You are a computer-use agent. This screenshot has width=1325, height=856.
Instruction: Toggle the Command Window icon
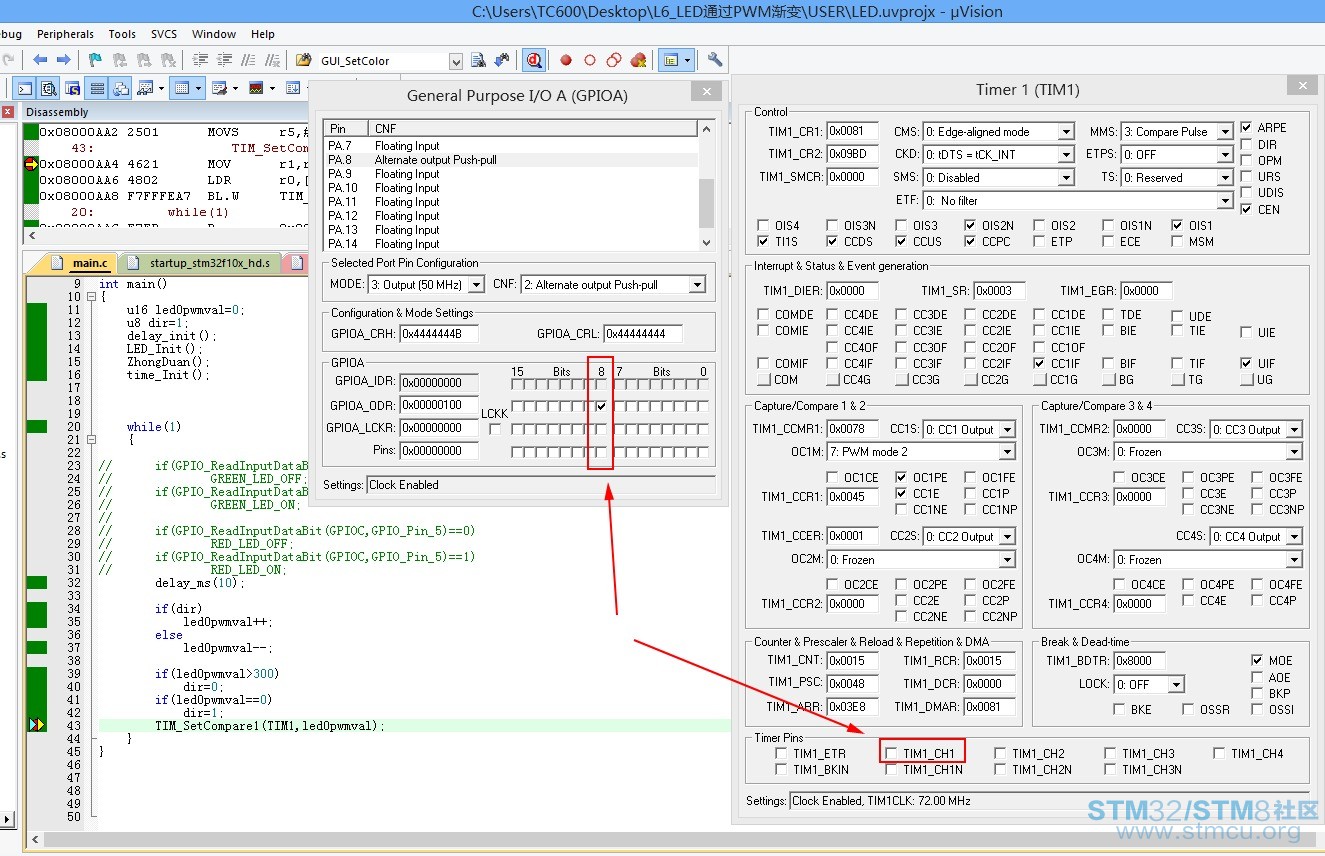25,88
